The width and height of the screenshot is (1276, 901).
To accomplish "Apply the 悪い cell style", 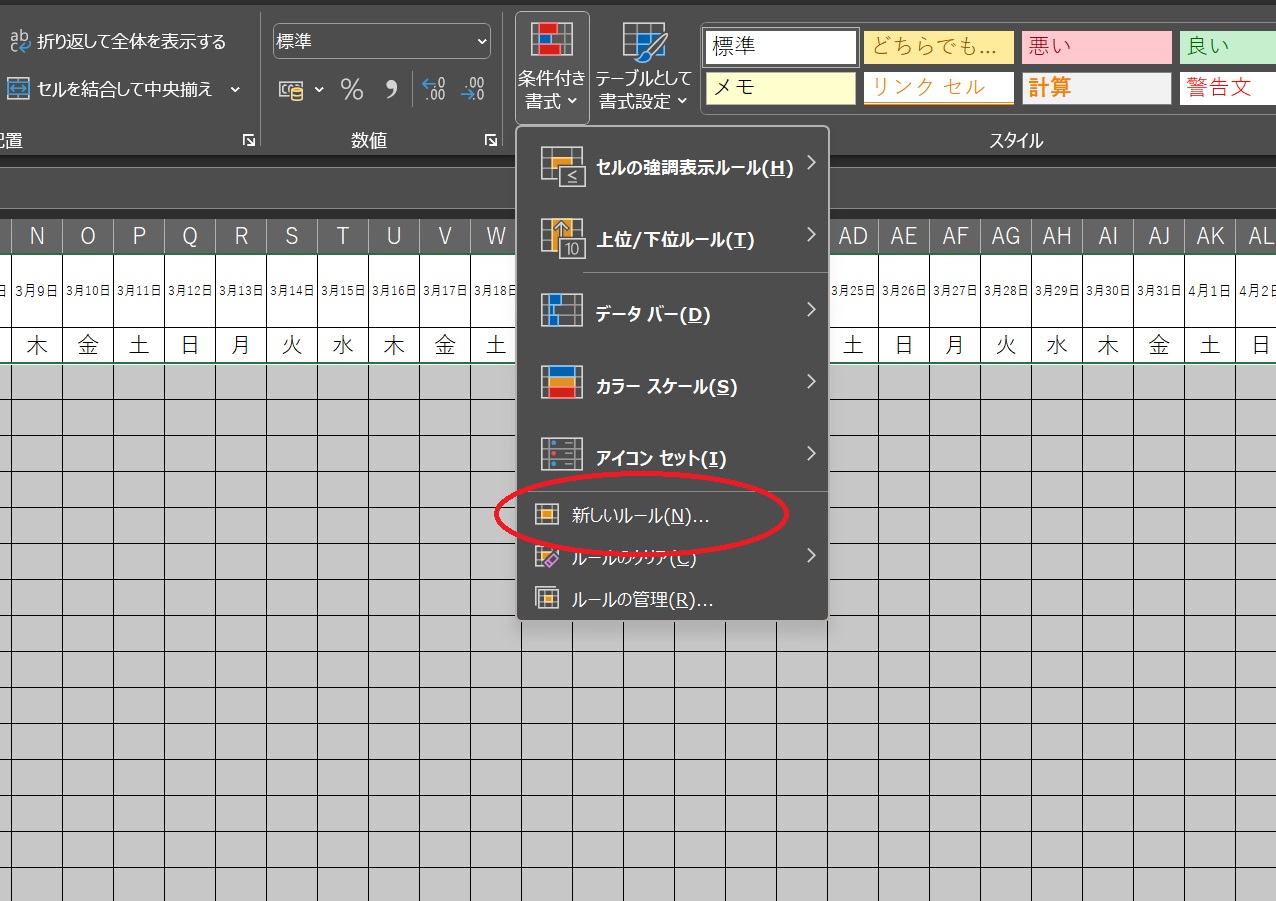I will [1096, 47].
